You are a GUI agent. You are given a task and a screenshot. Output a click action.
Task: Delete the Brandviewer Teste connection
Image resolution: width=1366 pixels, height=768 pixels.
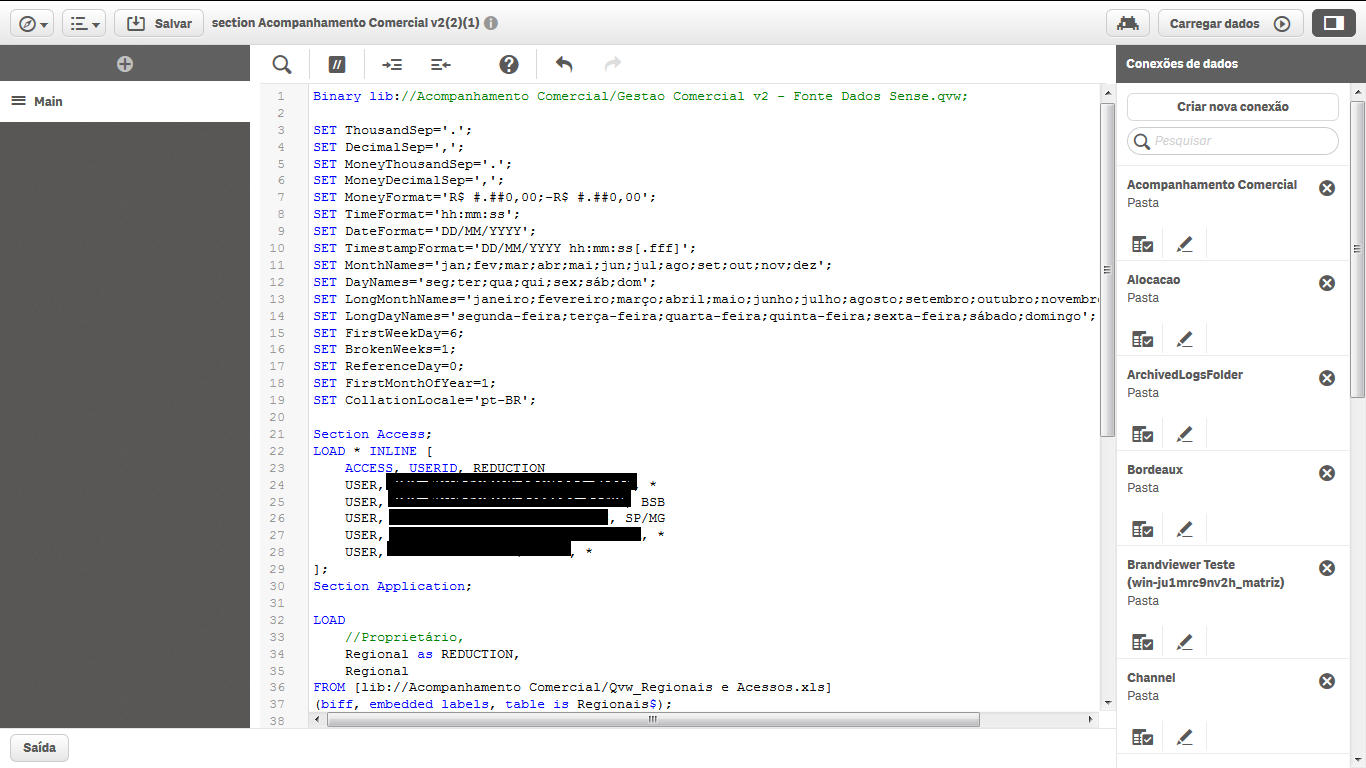[x=1327, y=568]
